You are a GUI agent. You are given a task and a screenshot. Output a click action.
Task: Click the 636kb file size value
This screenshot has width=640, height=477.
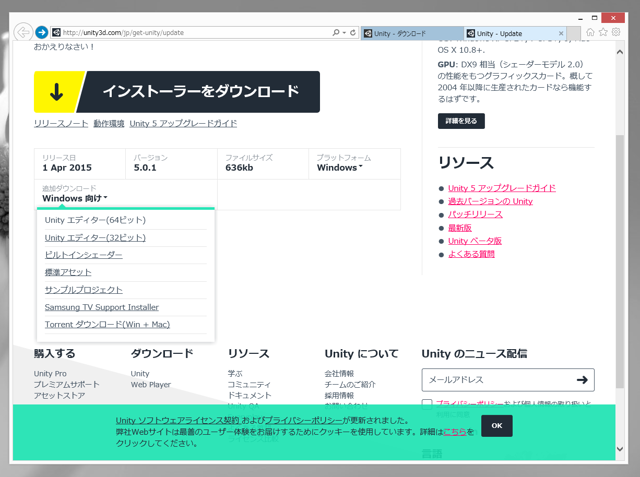pos(239,168)
